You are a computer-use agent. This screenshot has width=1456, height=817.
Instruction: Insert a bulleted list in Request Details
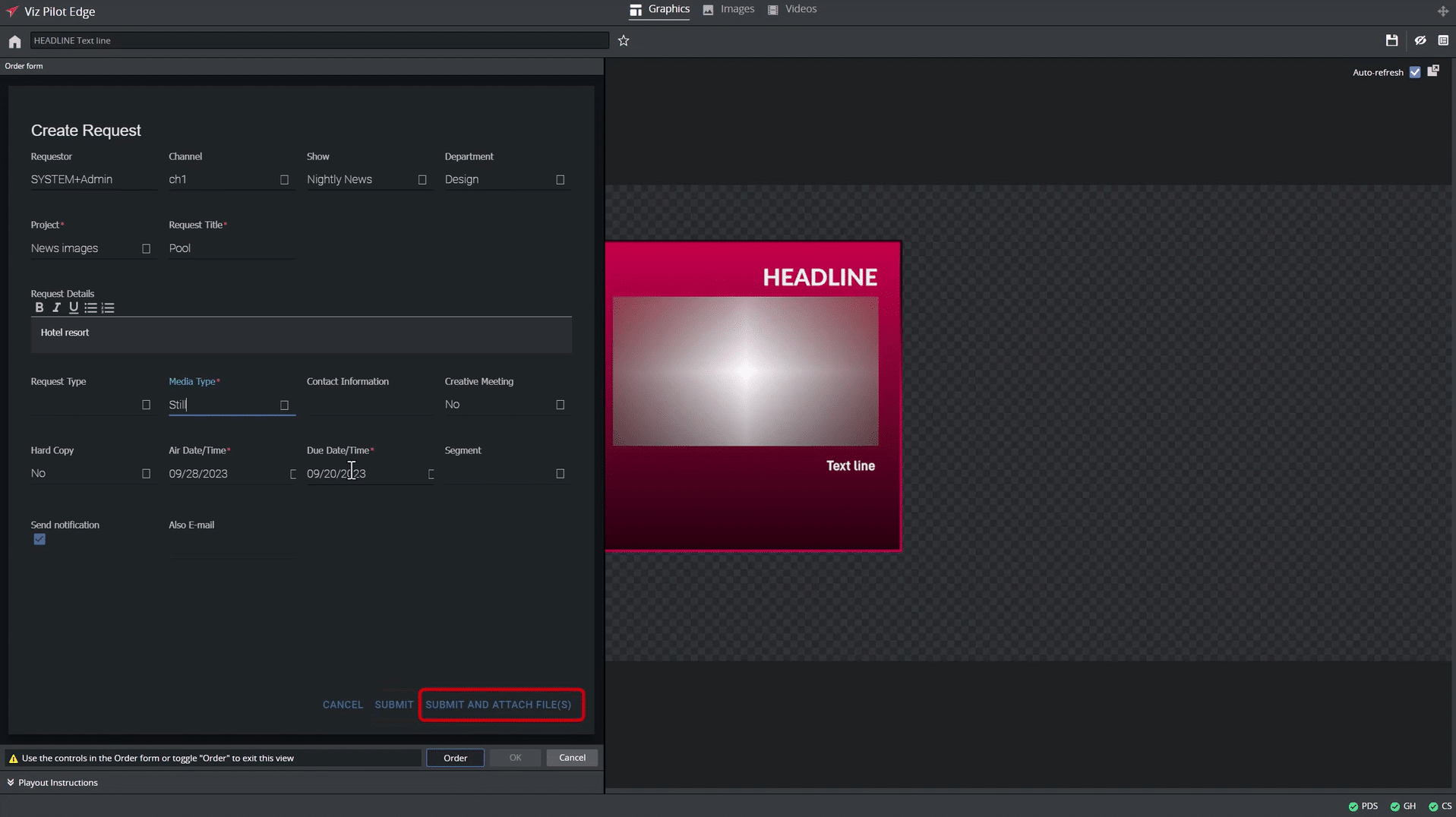click(90, 308)
